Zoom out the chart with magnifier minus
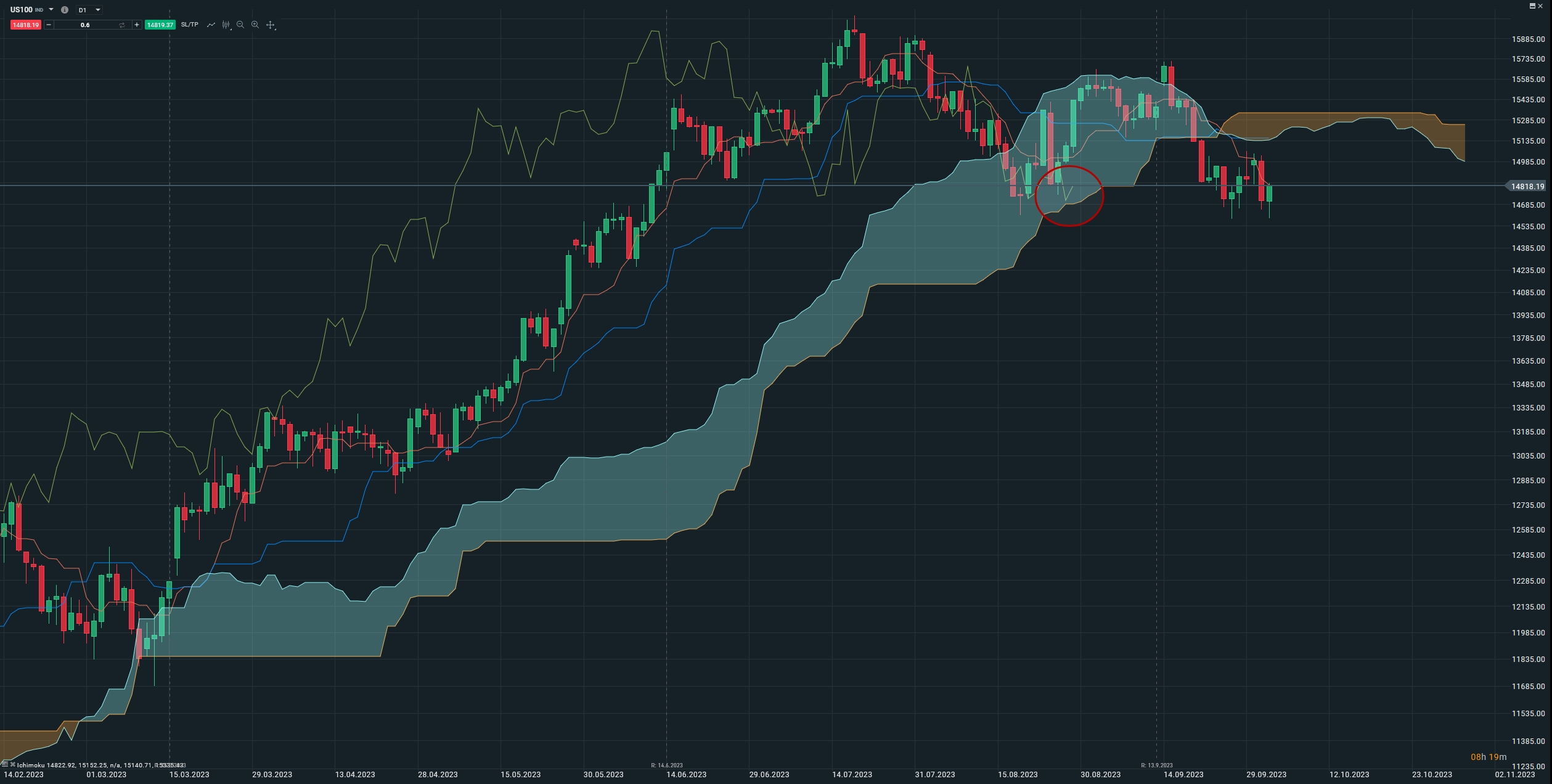 240,25
